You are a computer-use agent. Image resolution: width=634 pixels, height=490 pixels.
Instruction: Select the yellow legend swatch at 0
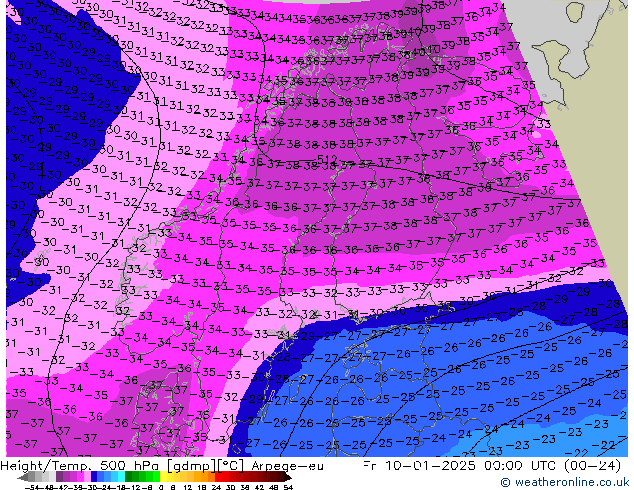click(164, 478)
